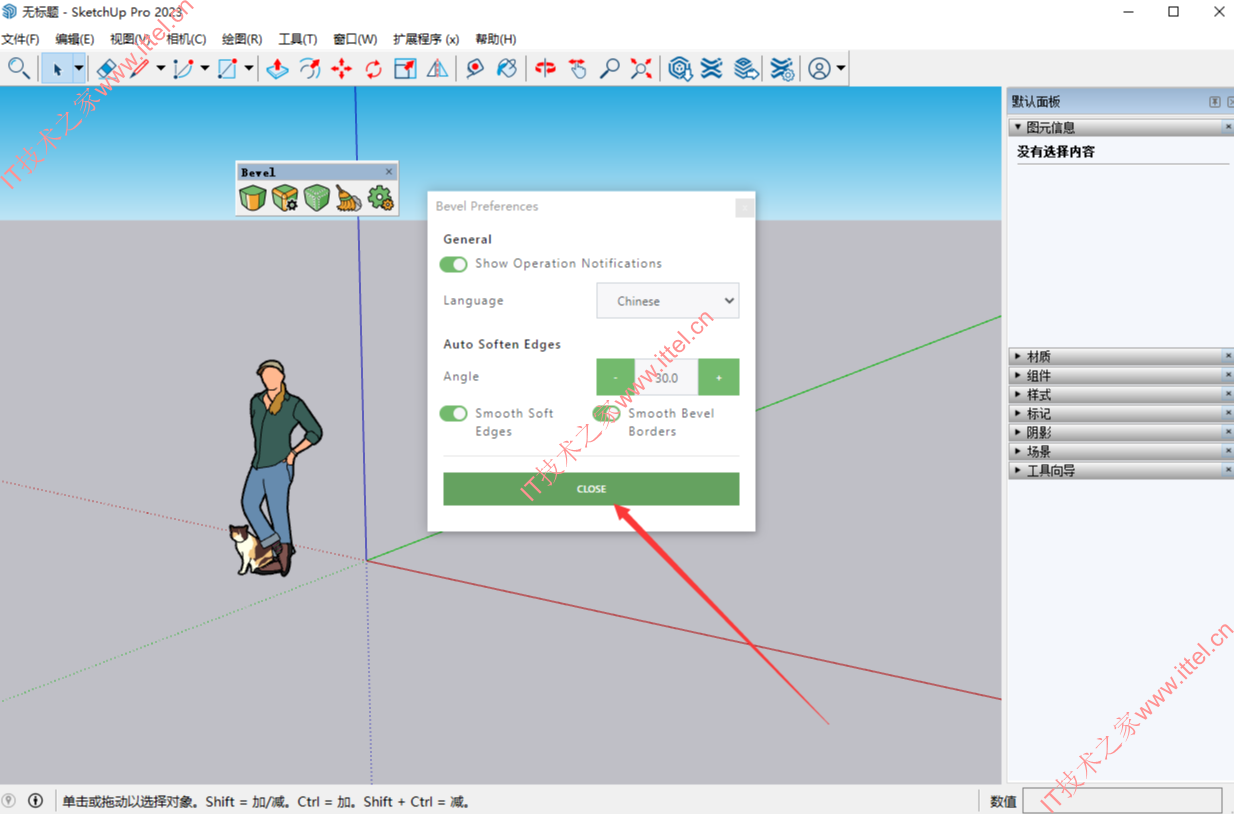Image resolution: width=1234 pixels, height=814 pixels.
Task: Open the 窗口(W) menu
Action: pos(355,39)
